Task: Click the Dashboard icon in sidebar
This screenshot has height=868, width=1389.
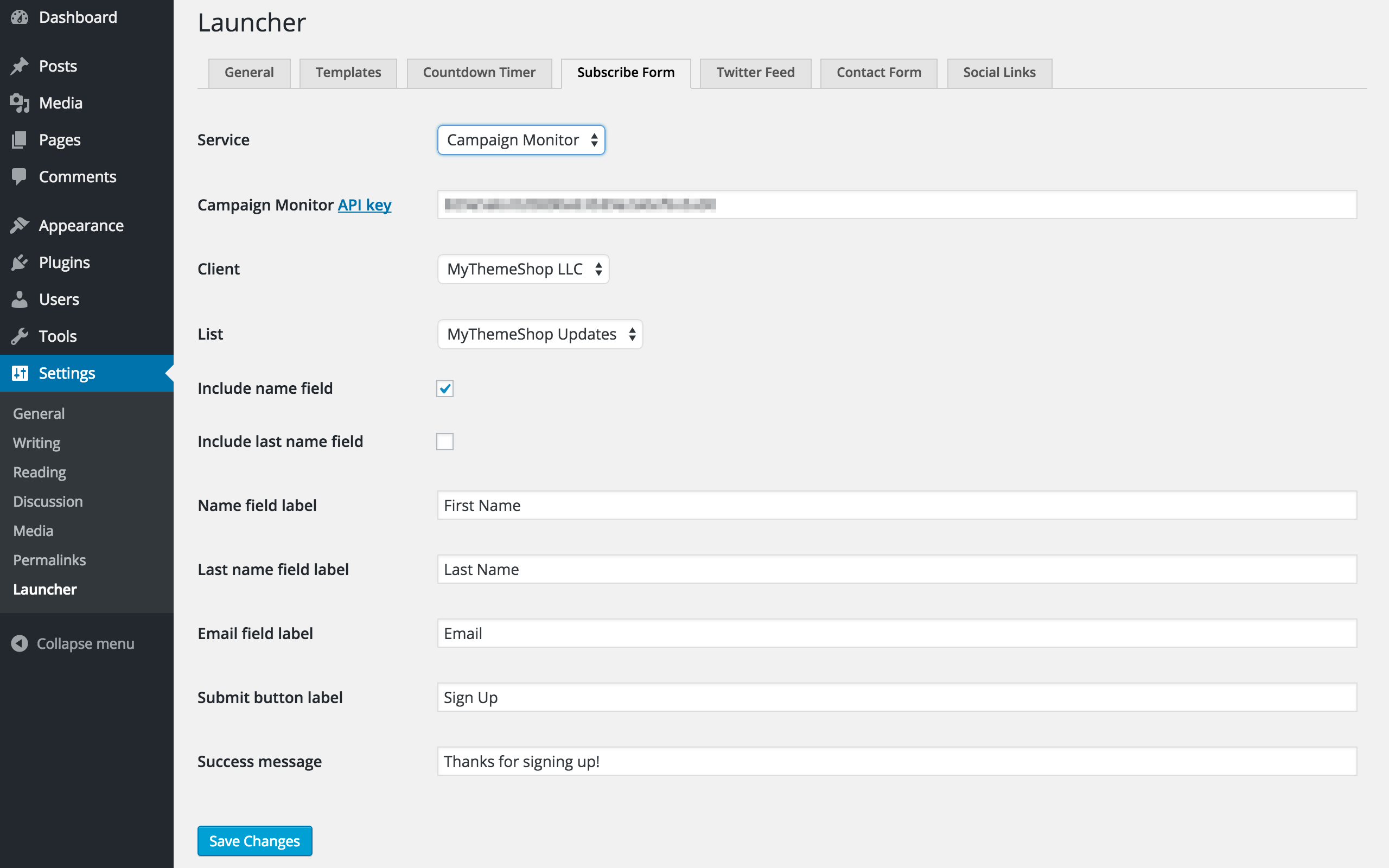Action: [x=20, y=18]
